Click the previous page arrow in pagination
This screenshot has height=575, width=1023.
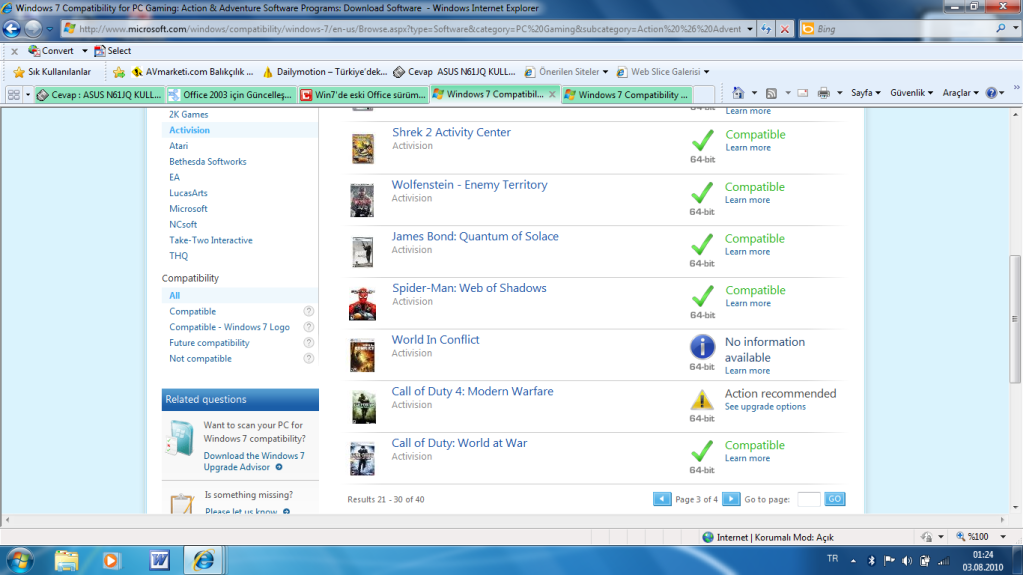pyautogui.click(x=662, y=499)
